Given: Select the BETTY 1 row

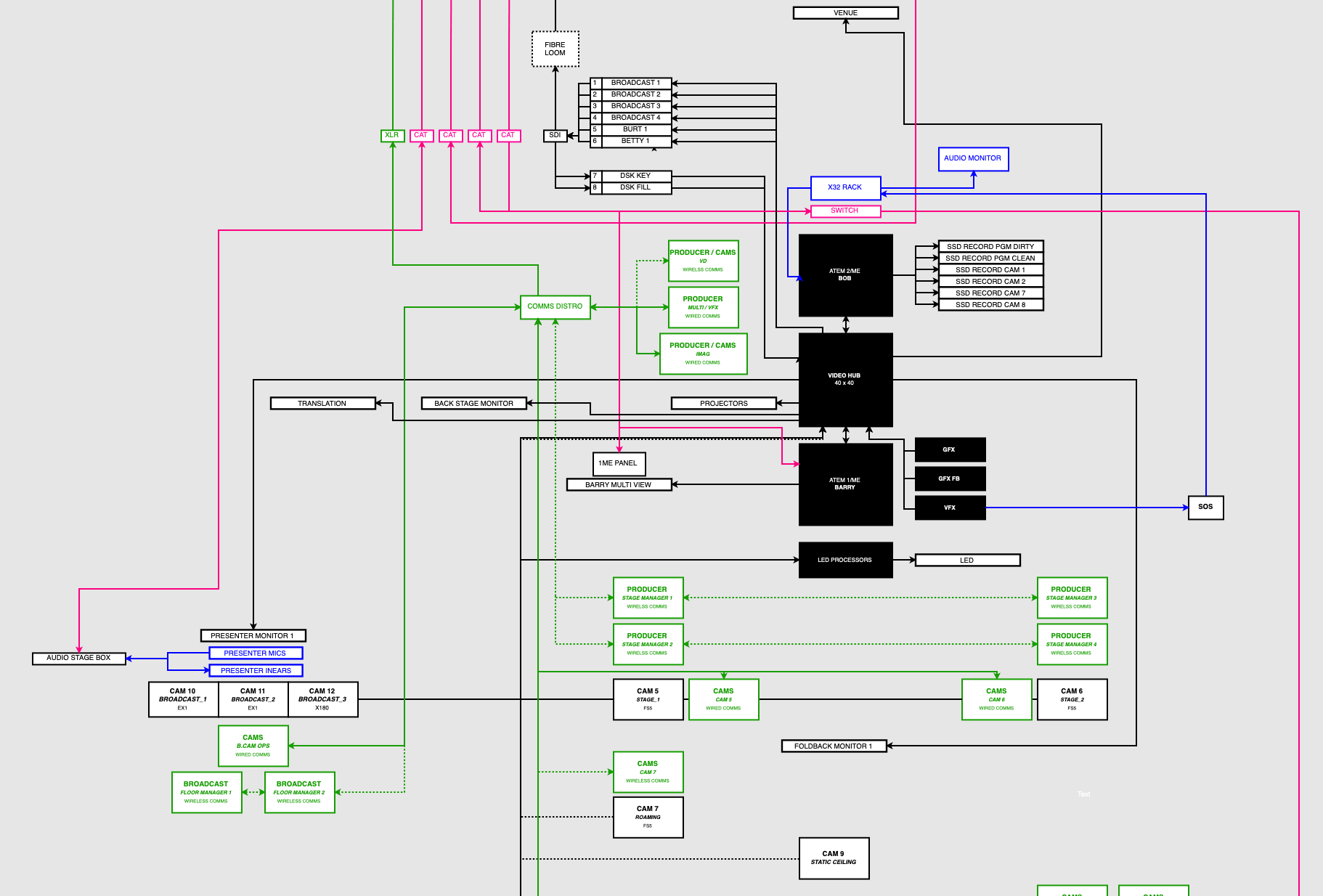Looking at the screenshot, I should coord(630,142).
